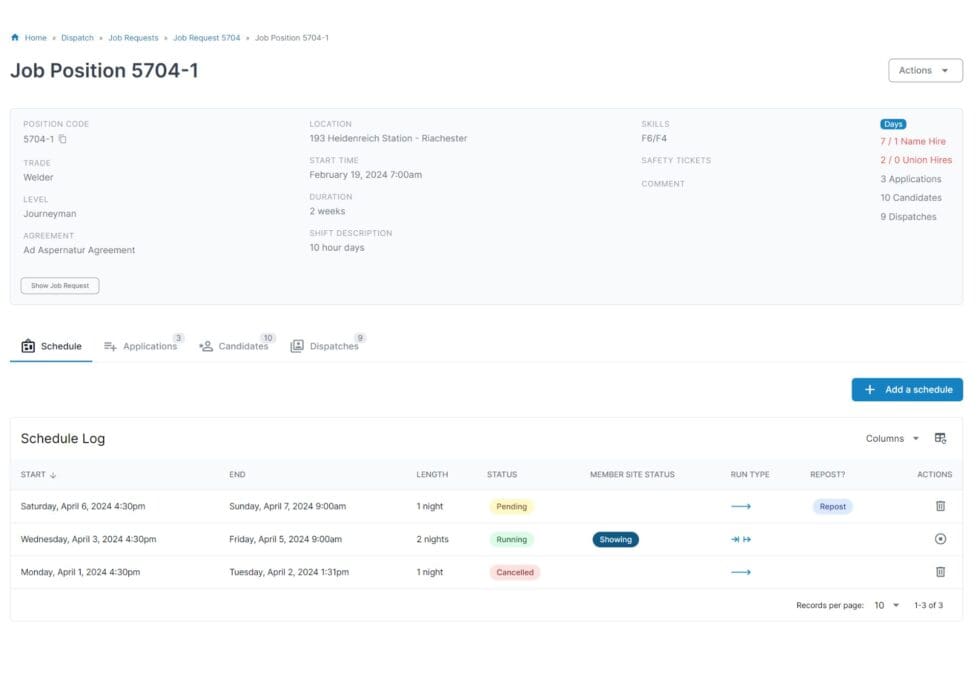Image resolution: width=980 pixels, height=699 pixels.
Task: Change records per page from 10
Action: (883, 605)
